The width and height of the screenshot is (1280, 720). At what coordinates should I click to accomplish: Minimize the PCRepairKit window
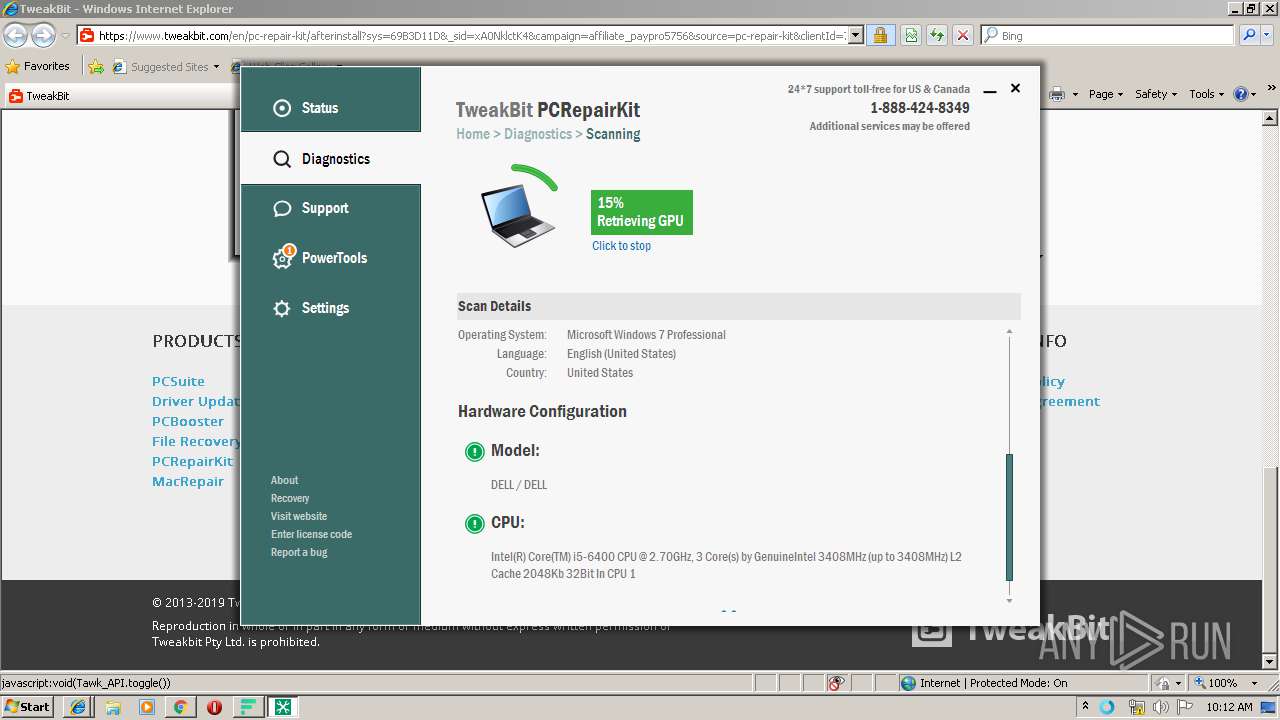coord(990,90)
